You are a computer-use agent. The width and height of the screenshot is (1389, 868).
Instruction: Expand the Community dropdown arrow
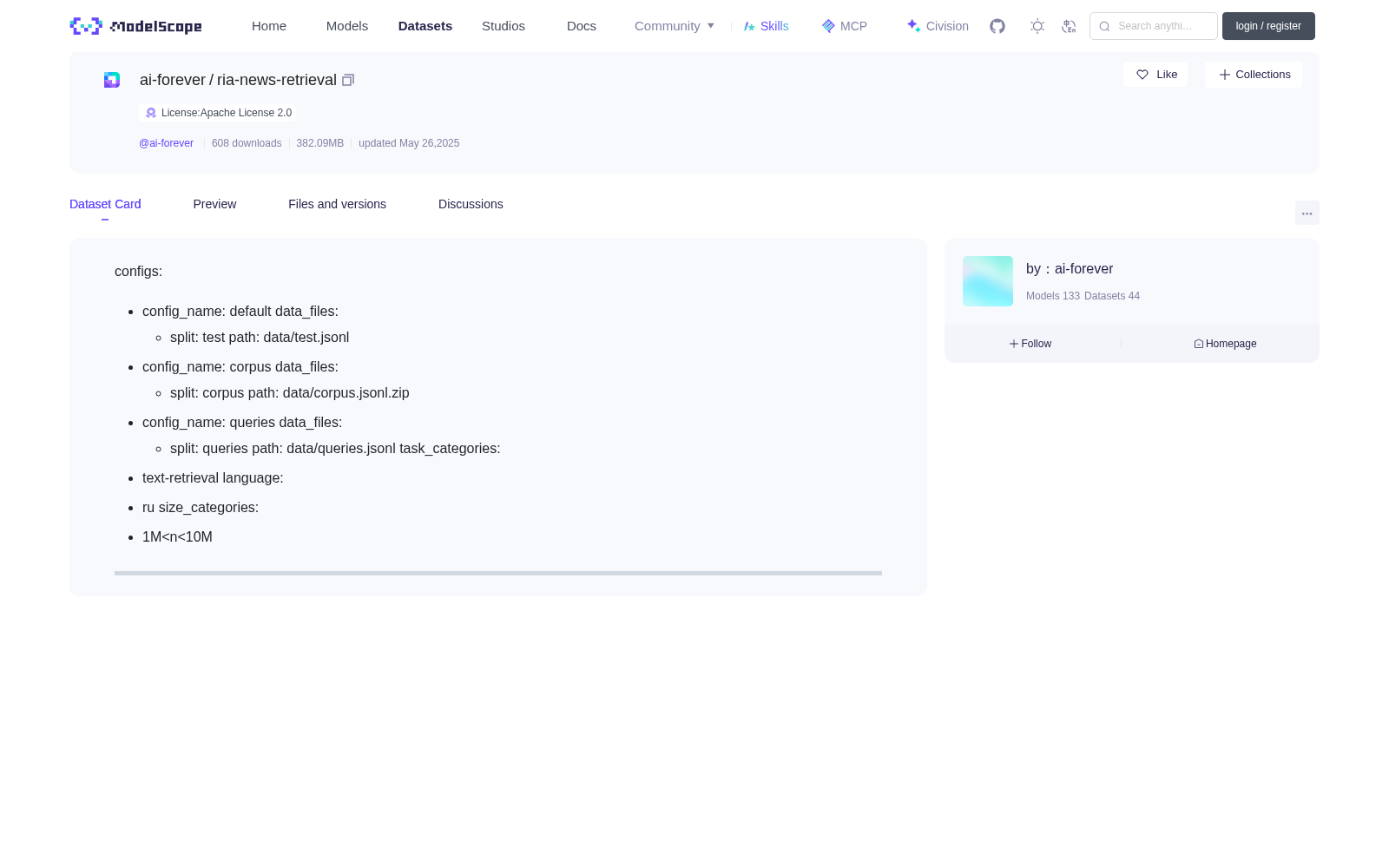(x=711, y=26)
